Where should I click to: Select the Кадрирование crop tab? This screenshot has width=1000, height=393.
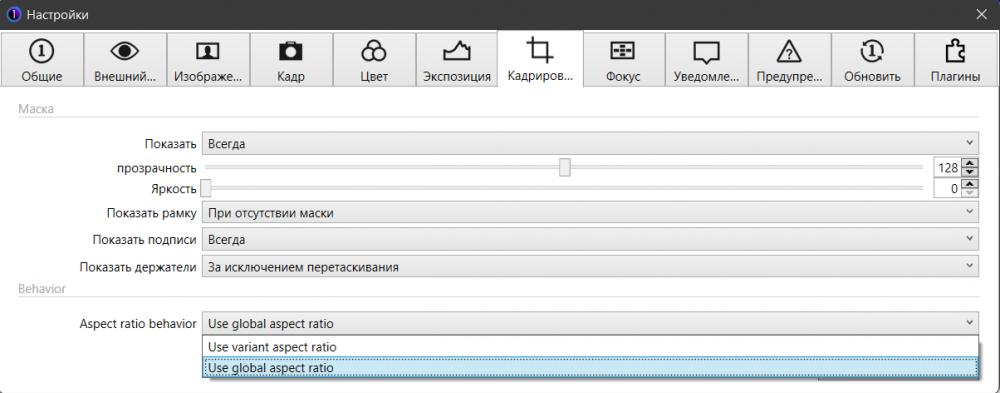(x=540, y=58)
